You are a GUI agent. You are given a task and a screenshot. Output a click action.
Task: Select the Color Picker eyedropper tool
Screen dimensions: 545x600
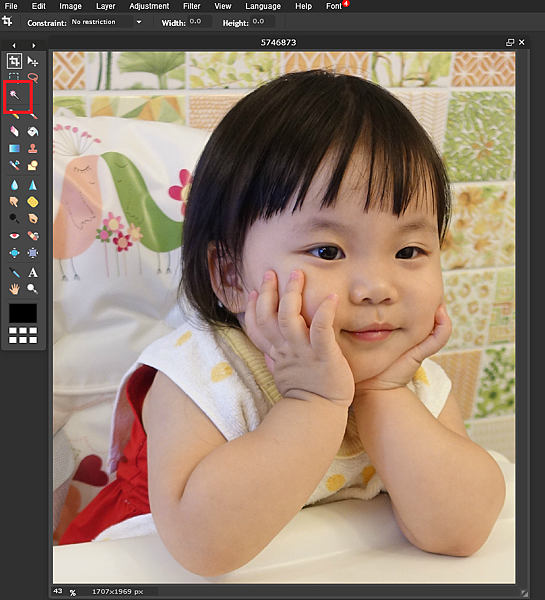coord(15,272)
